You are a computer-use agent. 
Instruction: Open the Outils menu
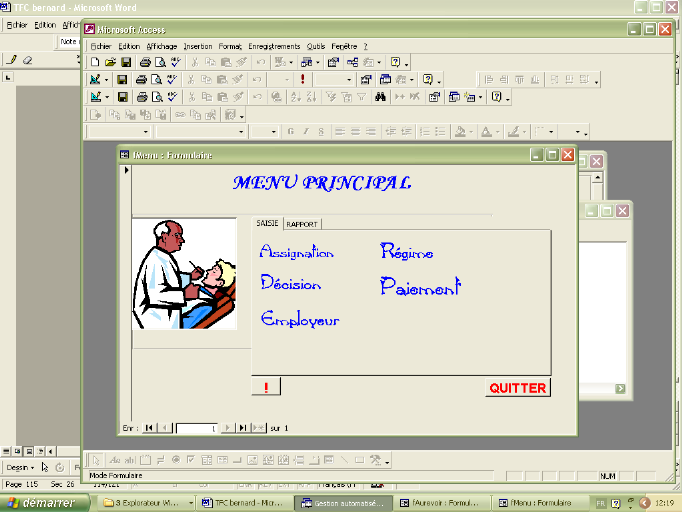coord(316,47)
